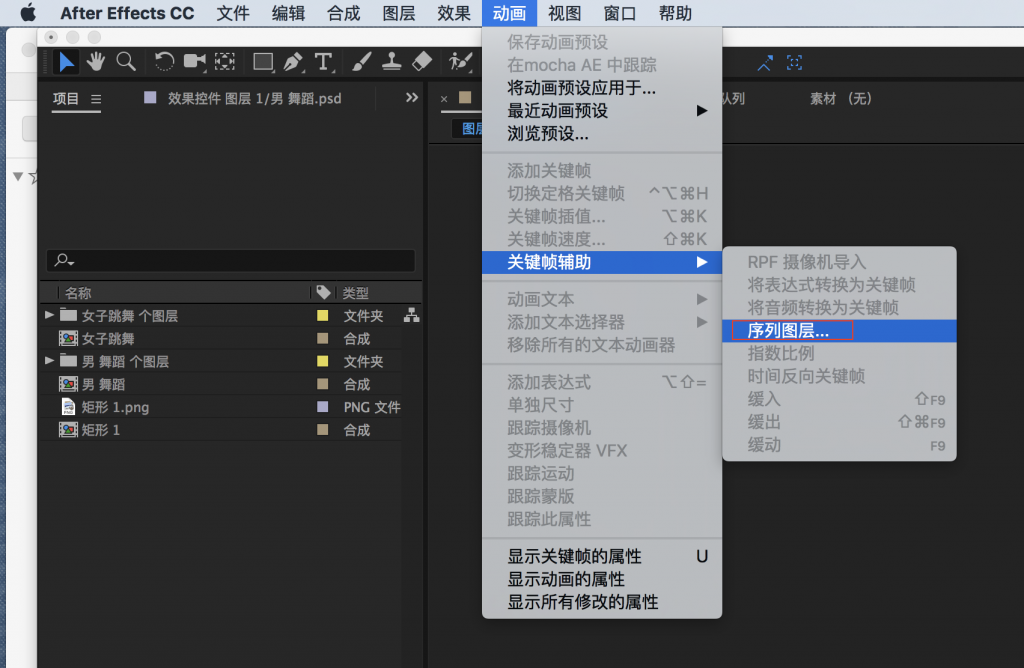This screenshot has width=1024, height=668.
Task: Click the 男 舞蹈 composition icon
Action: pyautogui.click(x=69, y=384)
